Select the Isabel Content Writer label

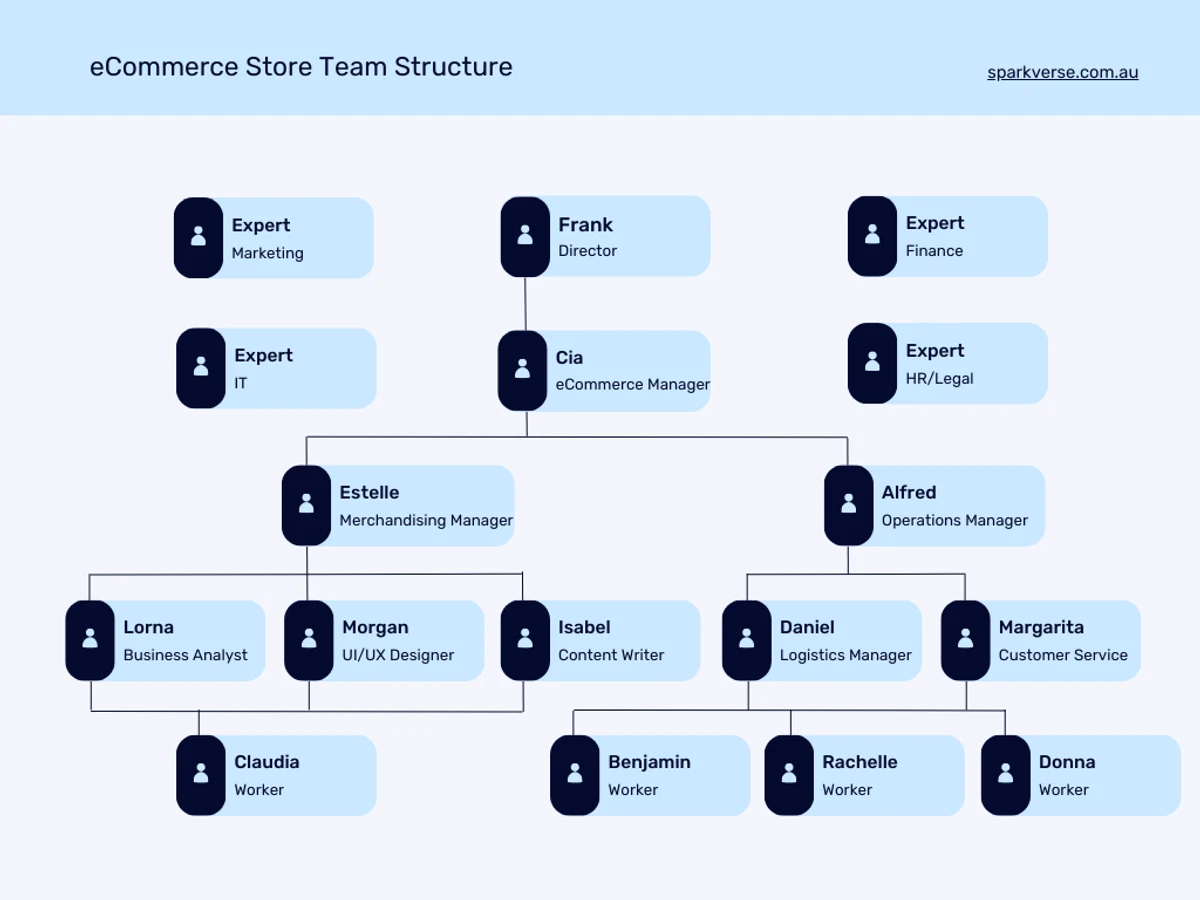tap(611, 641)
